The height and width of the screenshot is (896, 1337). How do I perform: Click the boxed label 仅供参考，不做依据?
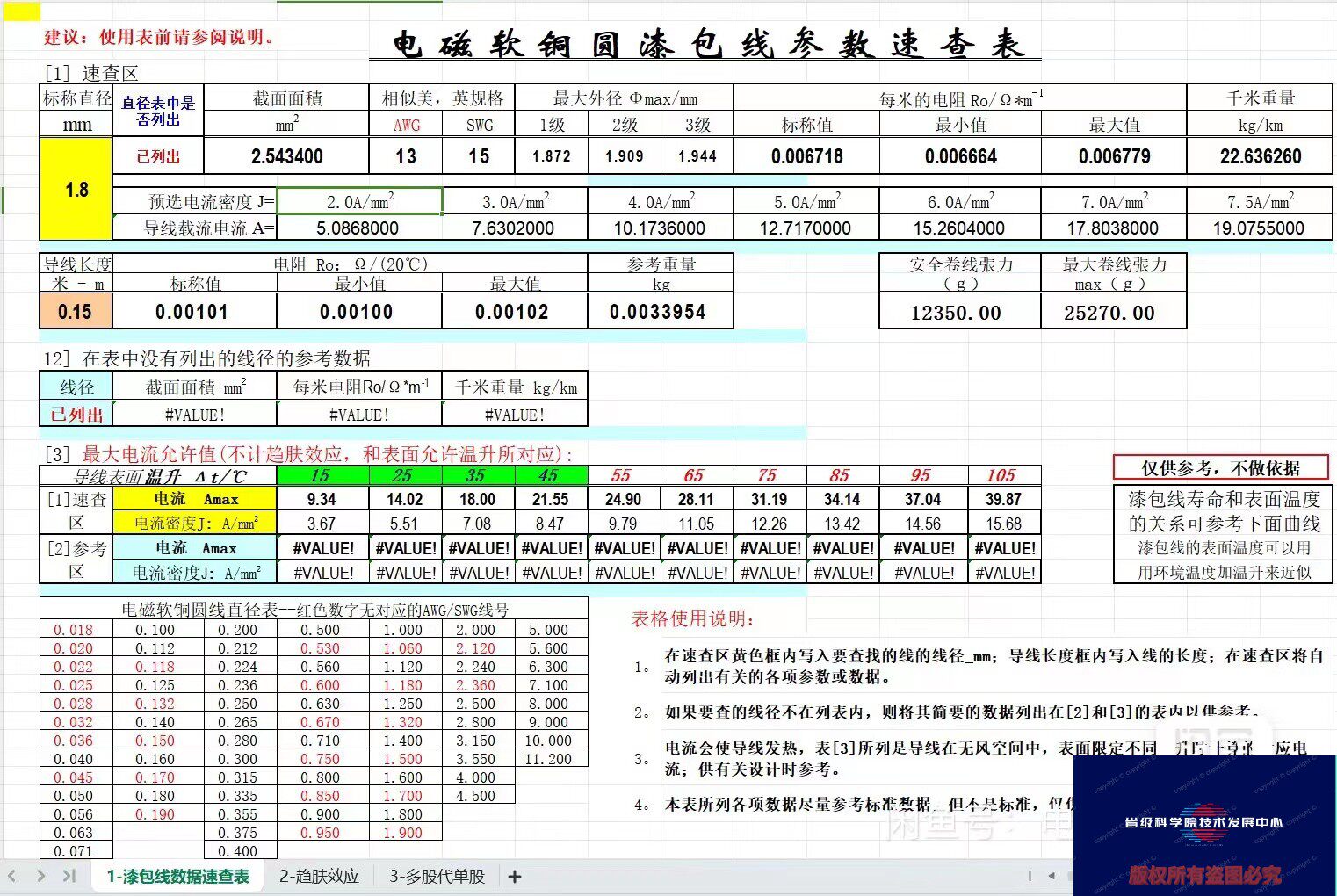(x=1221, y=466)
